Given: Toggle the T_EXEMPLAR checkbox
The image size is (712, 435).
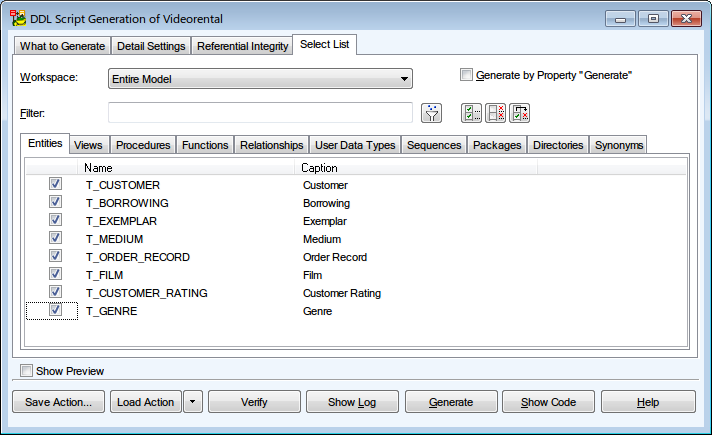Looking at the screenshot, I should pyautogui.click(x=55, y=220).
